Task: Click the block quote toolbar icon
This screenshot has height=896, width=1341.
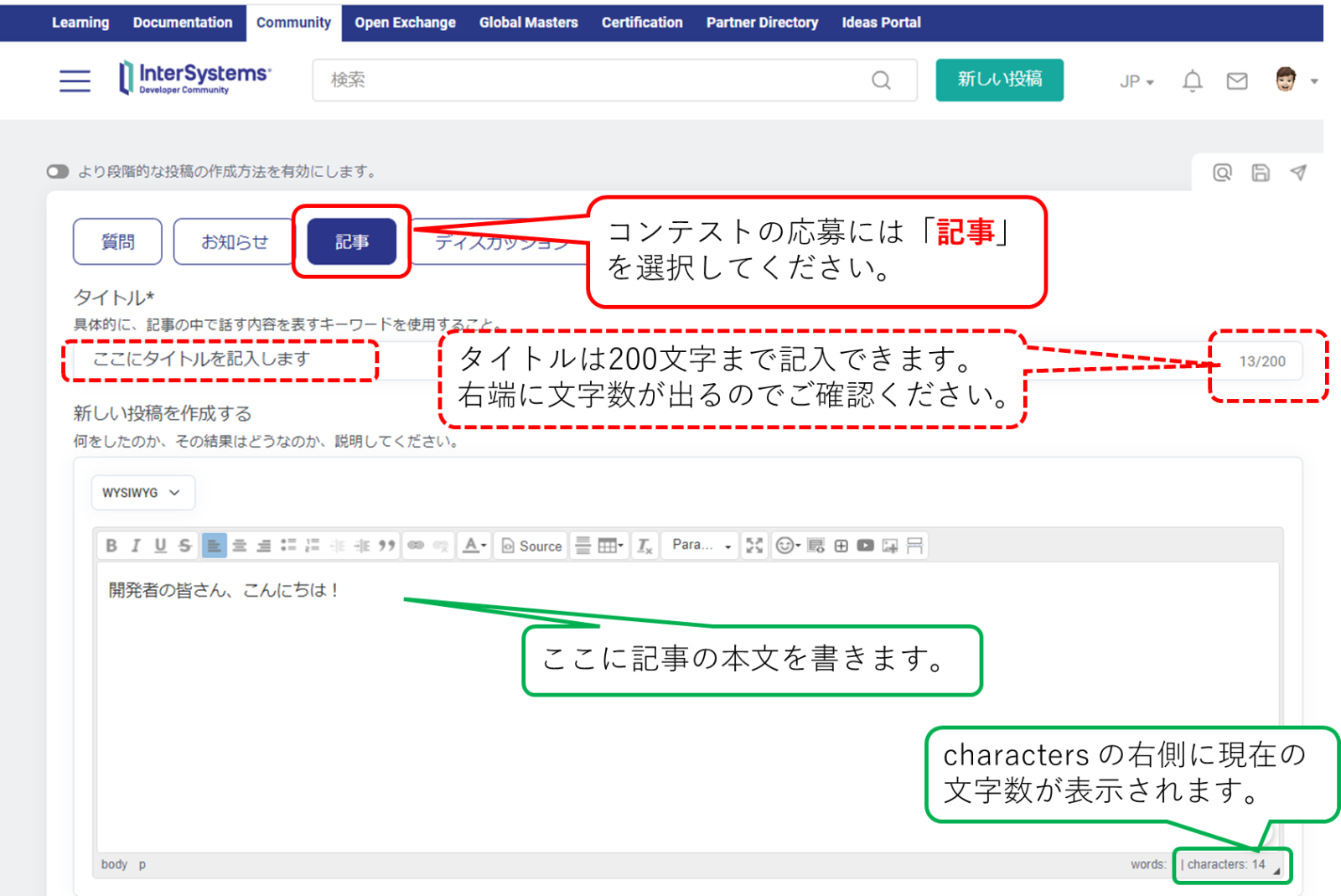Action: [386, 546]
